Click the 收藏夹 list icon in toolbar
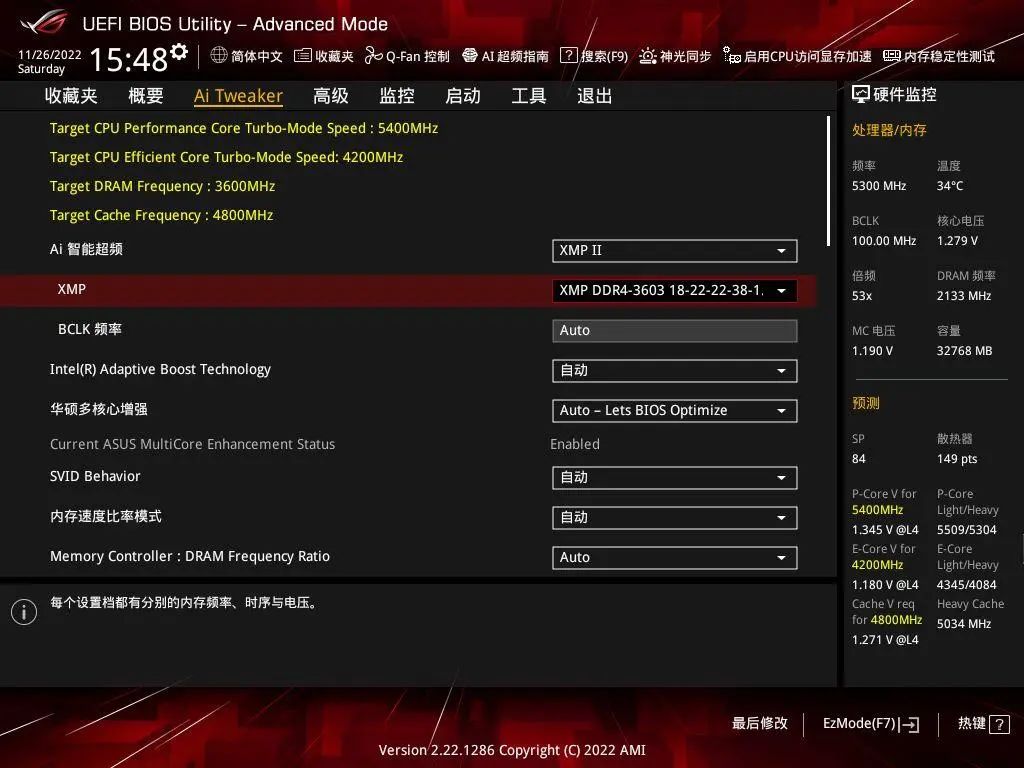 click(x=302, y=56)
